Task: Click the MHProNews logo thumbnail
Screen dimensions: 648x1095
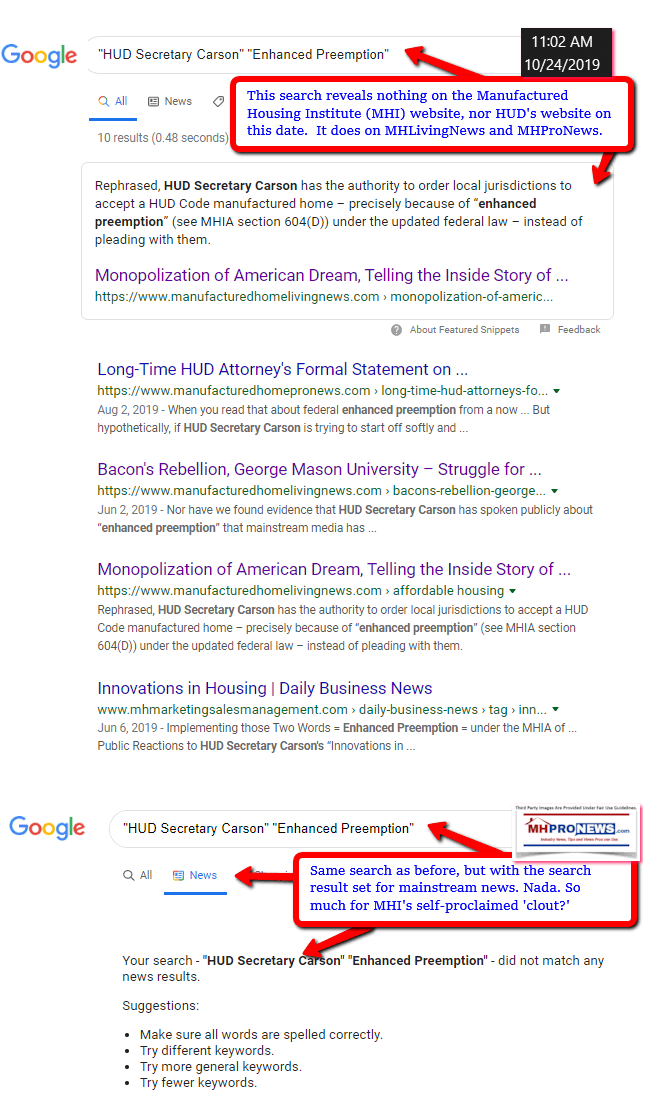Action: (577, 830)
